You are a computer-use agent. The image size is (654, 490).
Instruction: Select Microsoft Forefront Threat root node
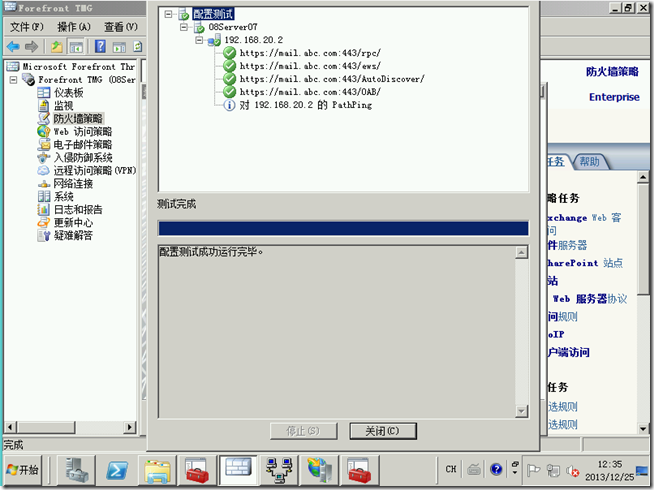pyautogui.click(x=78, y=67)
